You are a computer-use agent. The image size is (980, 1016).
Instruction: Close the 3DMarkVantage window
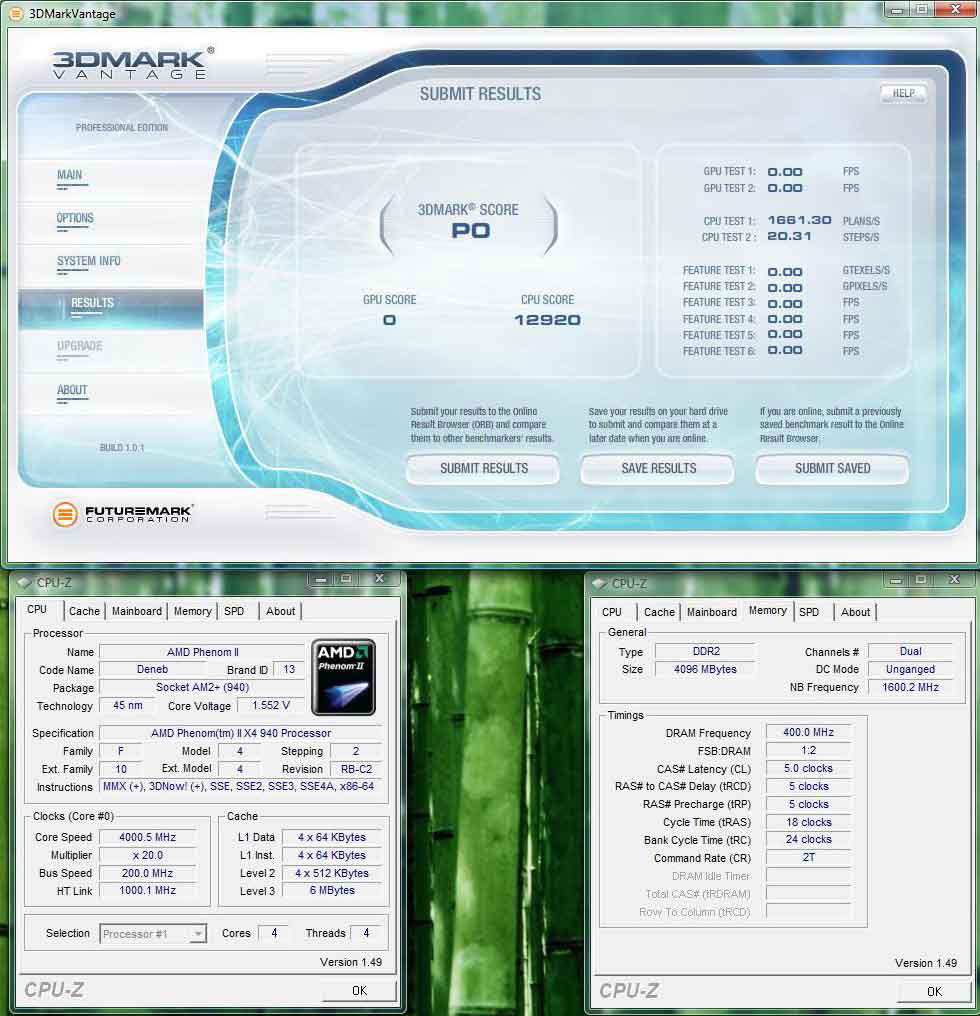[x=955, y=10]
